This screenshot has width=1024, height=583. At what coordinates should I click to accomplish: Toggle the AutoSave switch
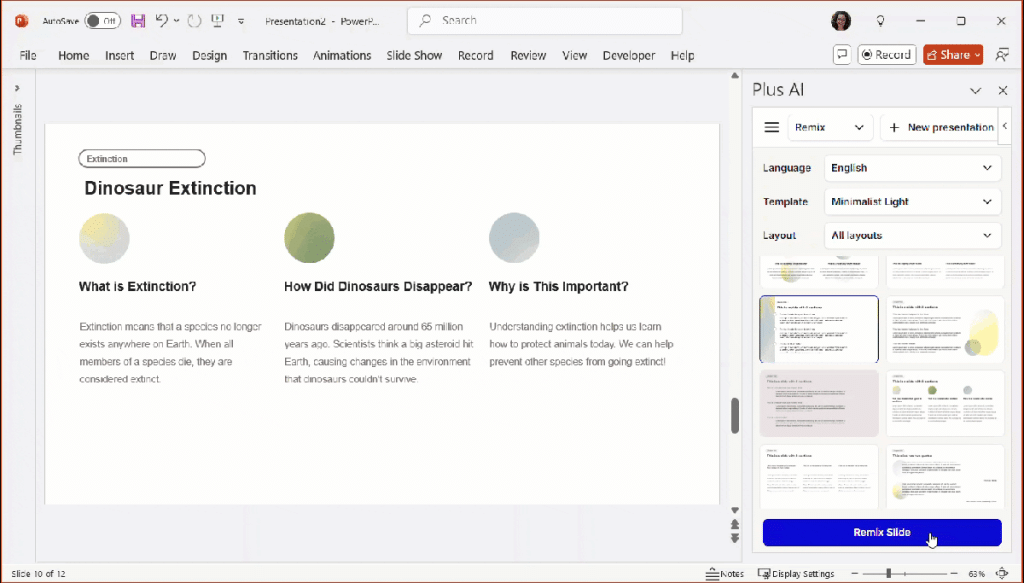coord(102,20)
